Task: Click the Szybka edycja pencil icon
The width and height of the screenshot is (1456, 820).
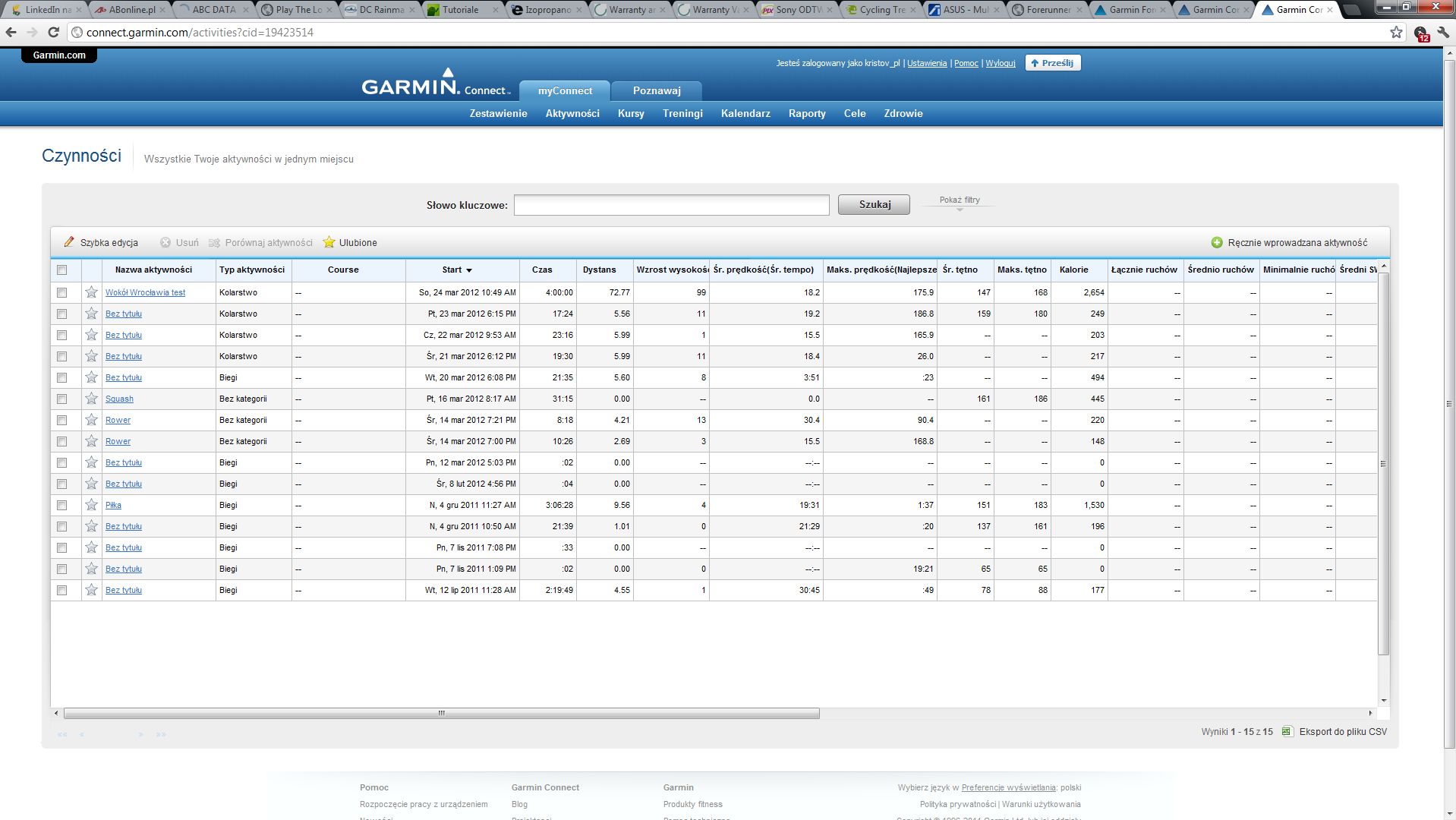Action: click(x=69, y=242)
